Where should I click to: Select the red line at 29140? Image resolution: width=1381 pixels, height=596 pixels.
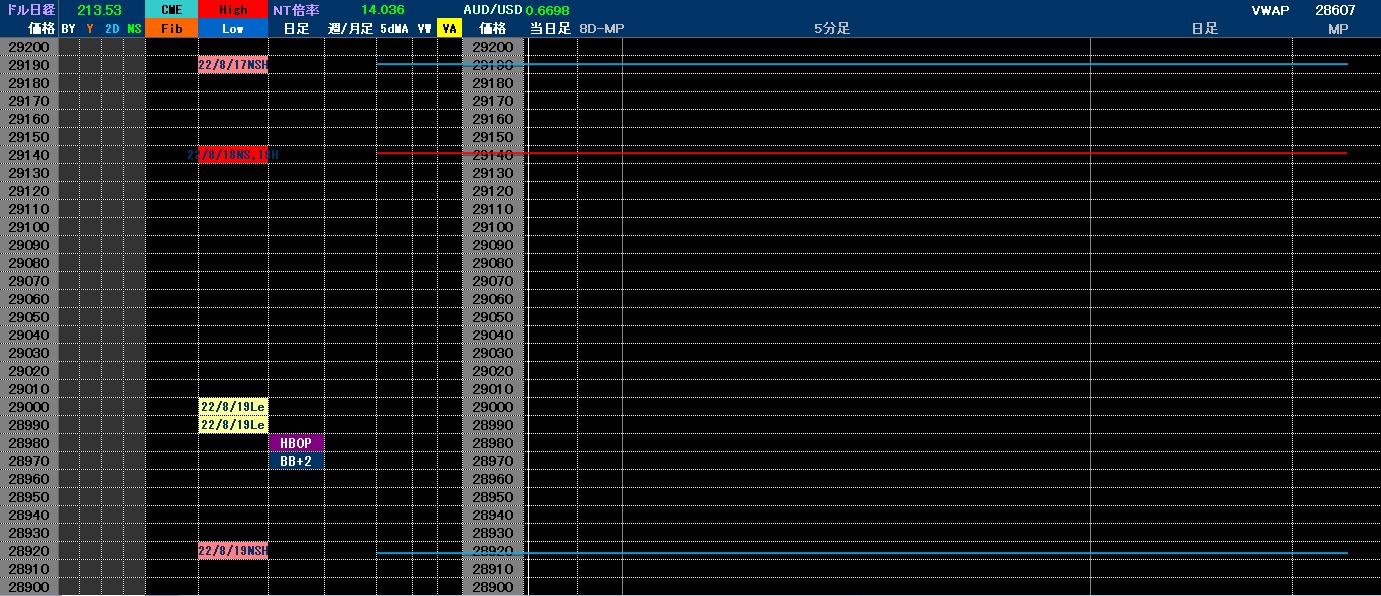pyautogui.click(x=862, y=153)
